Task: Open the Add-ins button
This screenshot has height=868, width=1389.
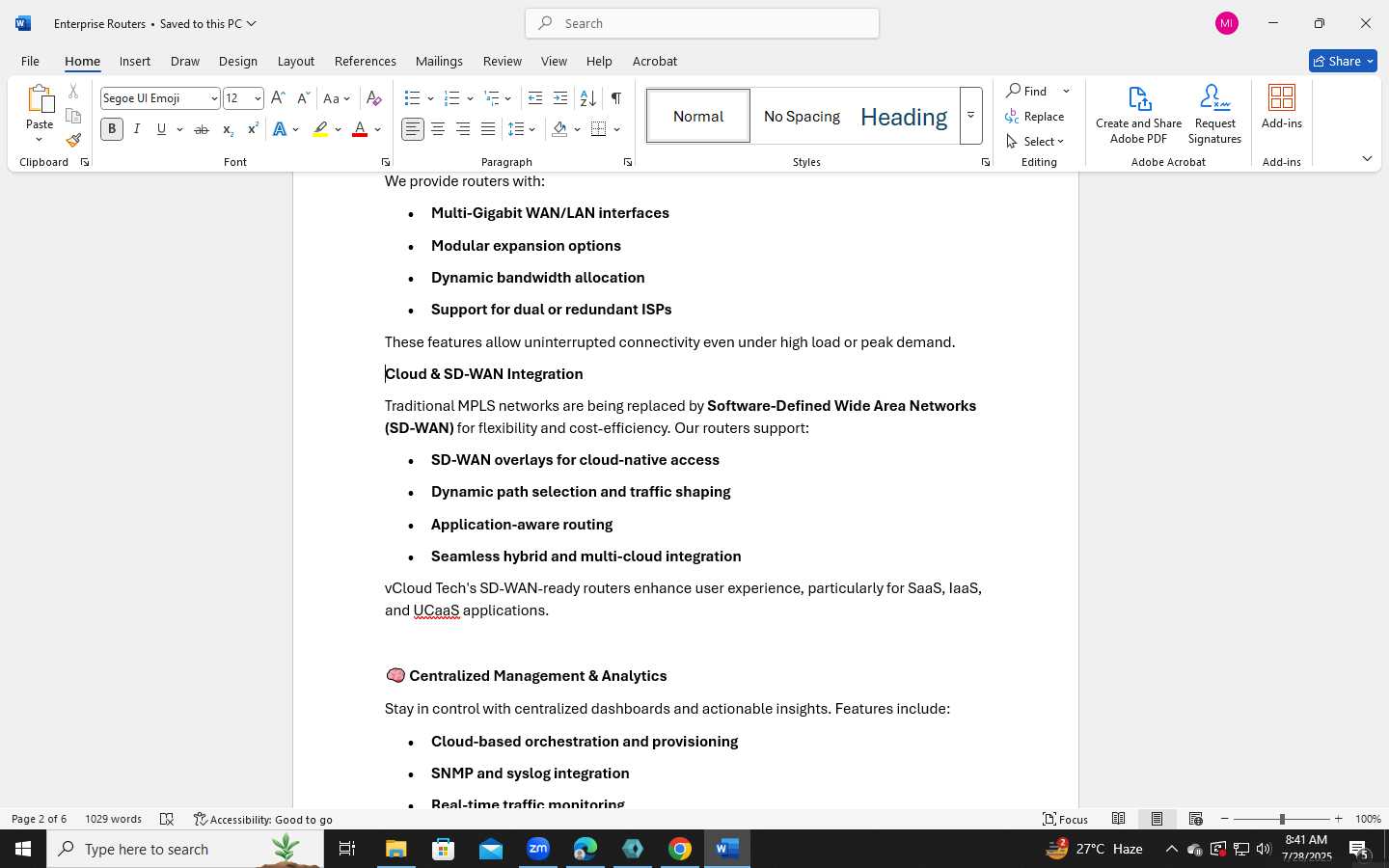Action: coord(1282,107)
